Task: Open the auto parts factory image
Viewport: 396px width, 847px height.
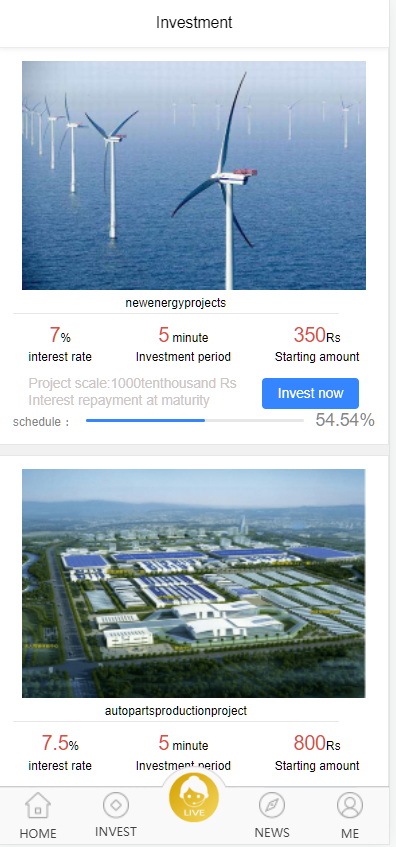Action: point(194,583)
